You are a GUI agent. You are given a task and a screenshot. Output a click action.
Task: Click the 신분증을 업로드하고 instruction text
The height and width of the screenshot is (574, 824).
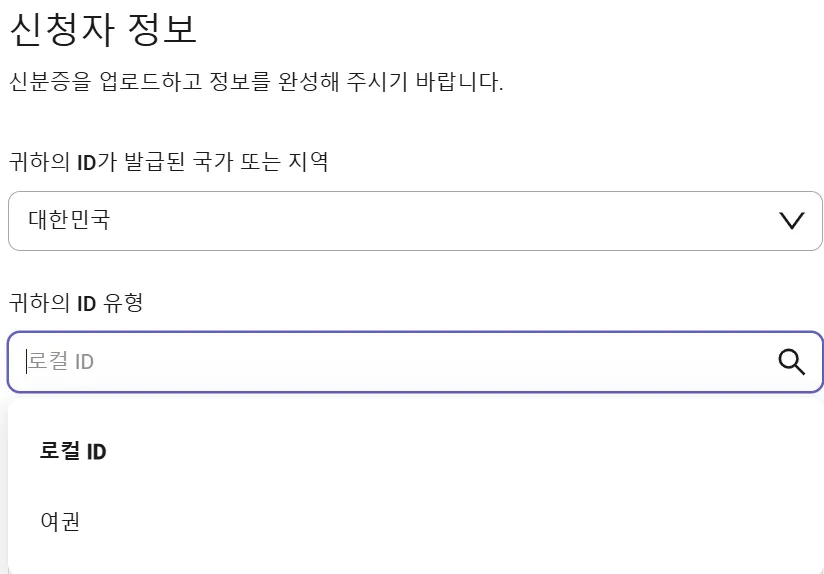[x=106, y=82]
